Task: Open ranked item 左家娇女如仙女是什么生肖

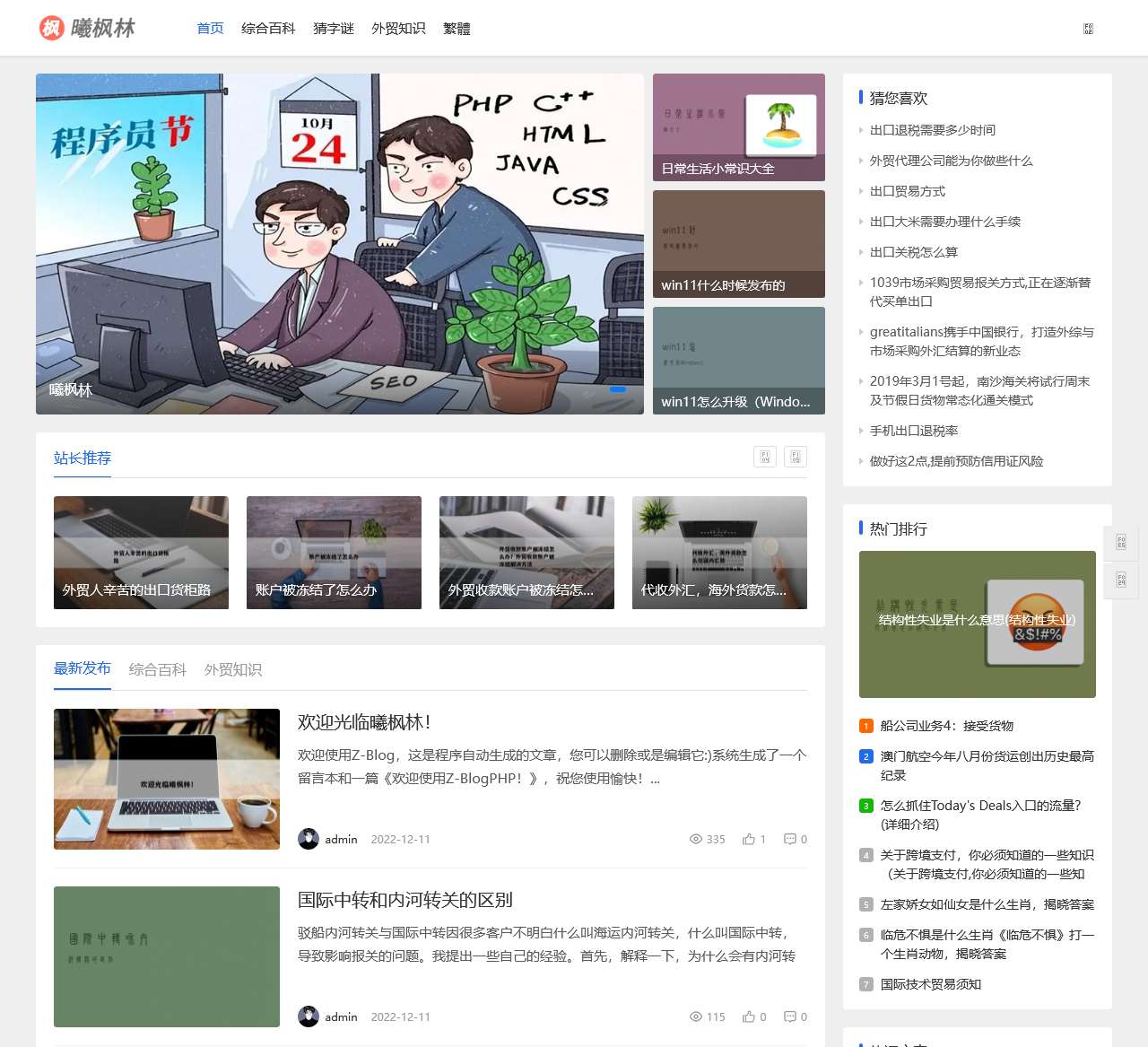Action: point(987,904)
